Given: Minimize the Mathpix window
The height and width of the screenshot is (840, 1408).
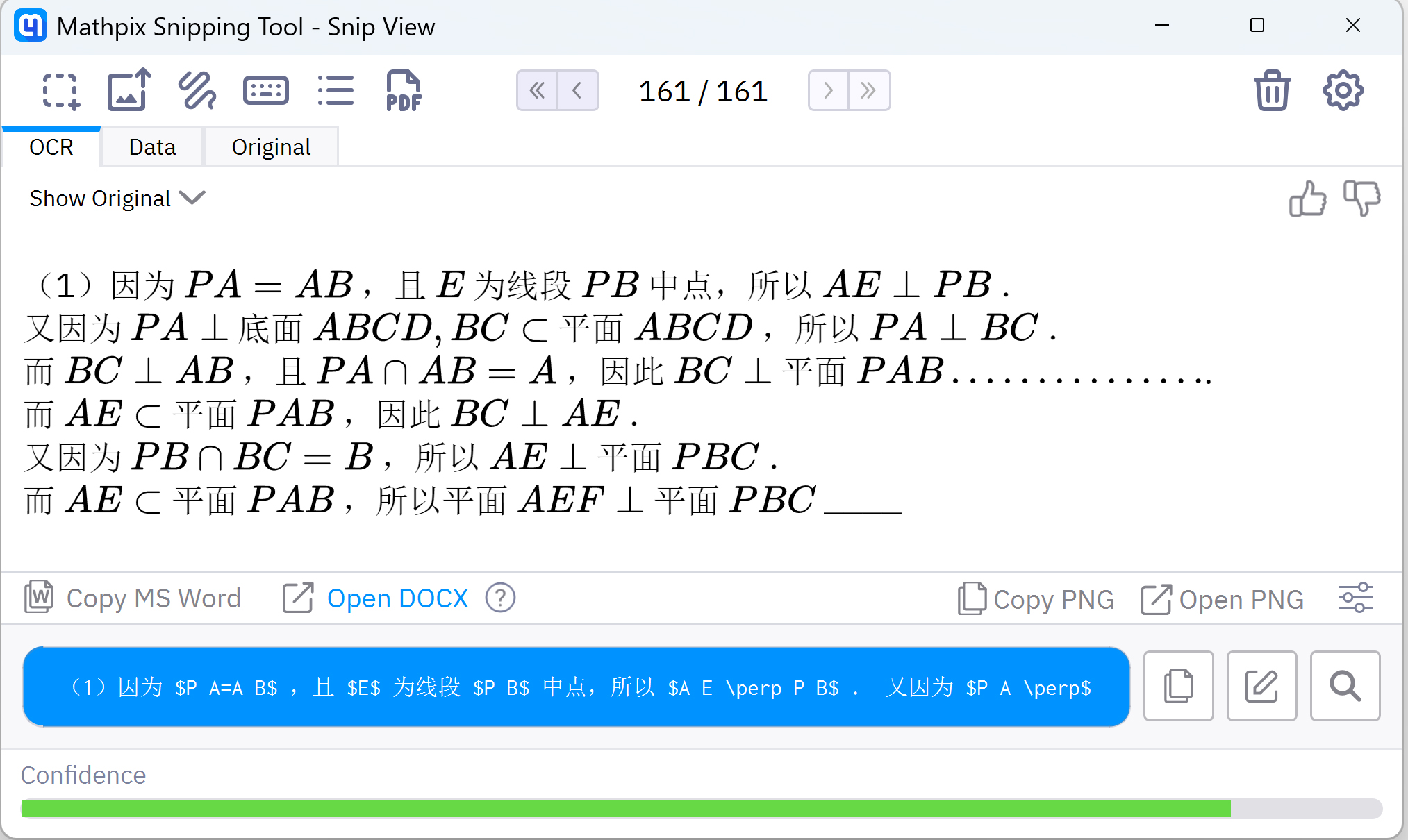Looking at the screenshot, I should click(1162, 26).
